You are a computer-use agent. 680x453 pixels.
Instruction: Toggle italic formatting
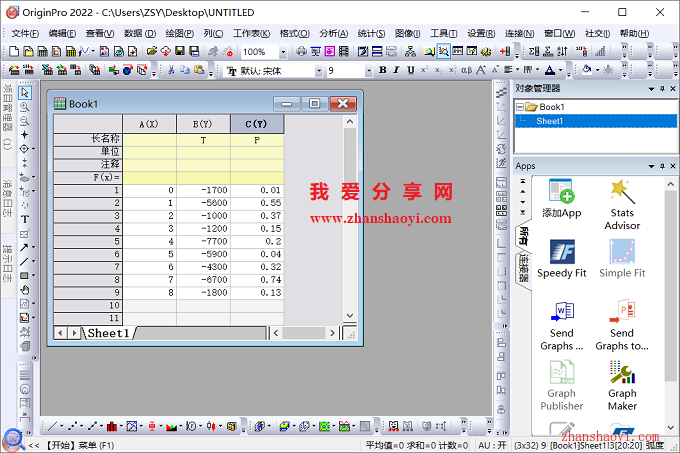pyautogui.click(x=396, y=70)
